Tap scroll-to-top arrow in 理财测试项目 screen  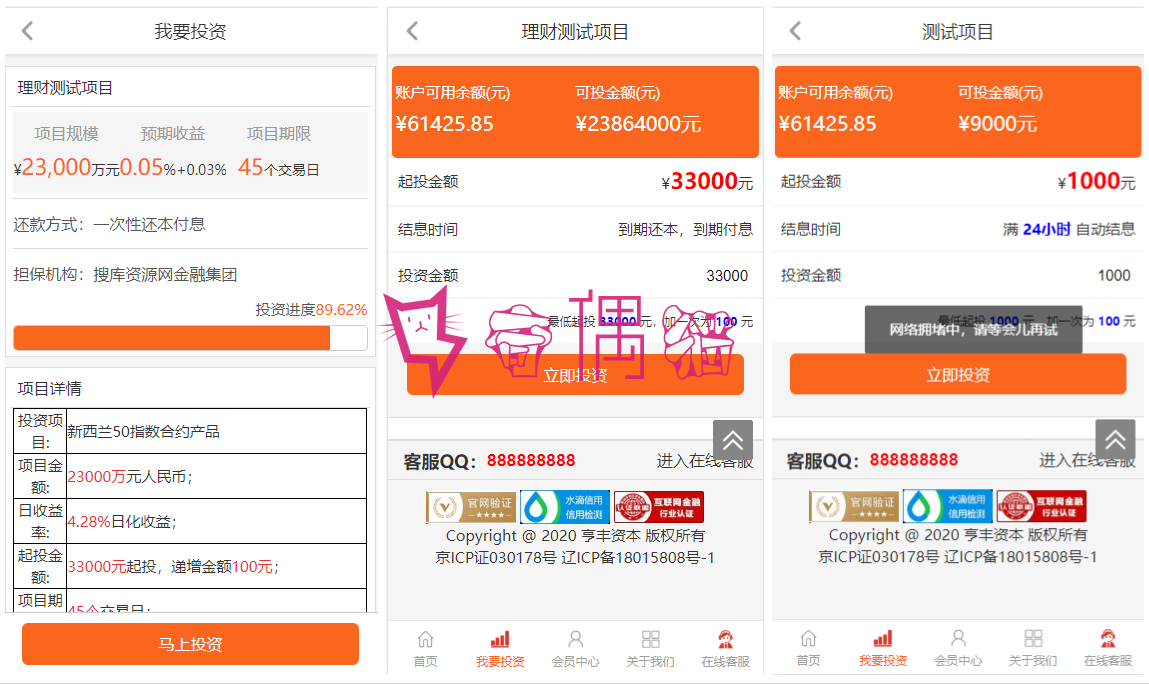[x=733, y=440]
